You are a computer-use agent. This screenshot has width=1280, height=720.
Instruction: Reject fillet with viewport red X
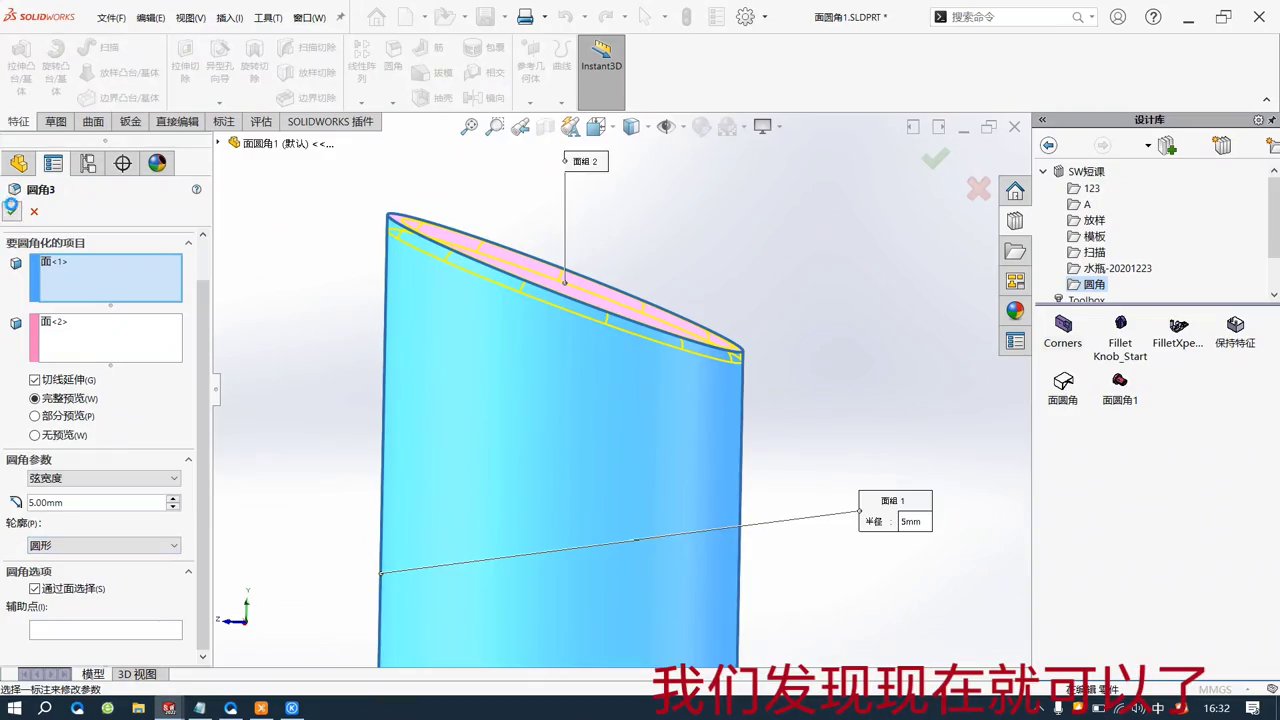tap(978, 188)
